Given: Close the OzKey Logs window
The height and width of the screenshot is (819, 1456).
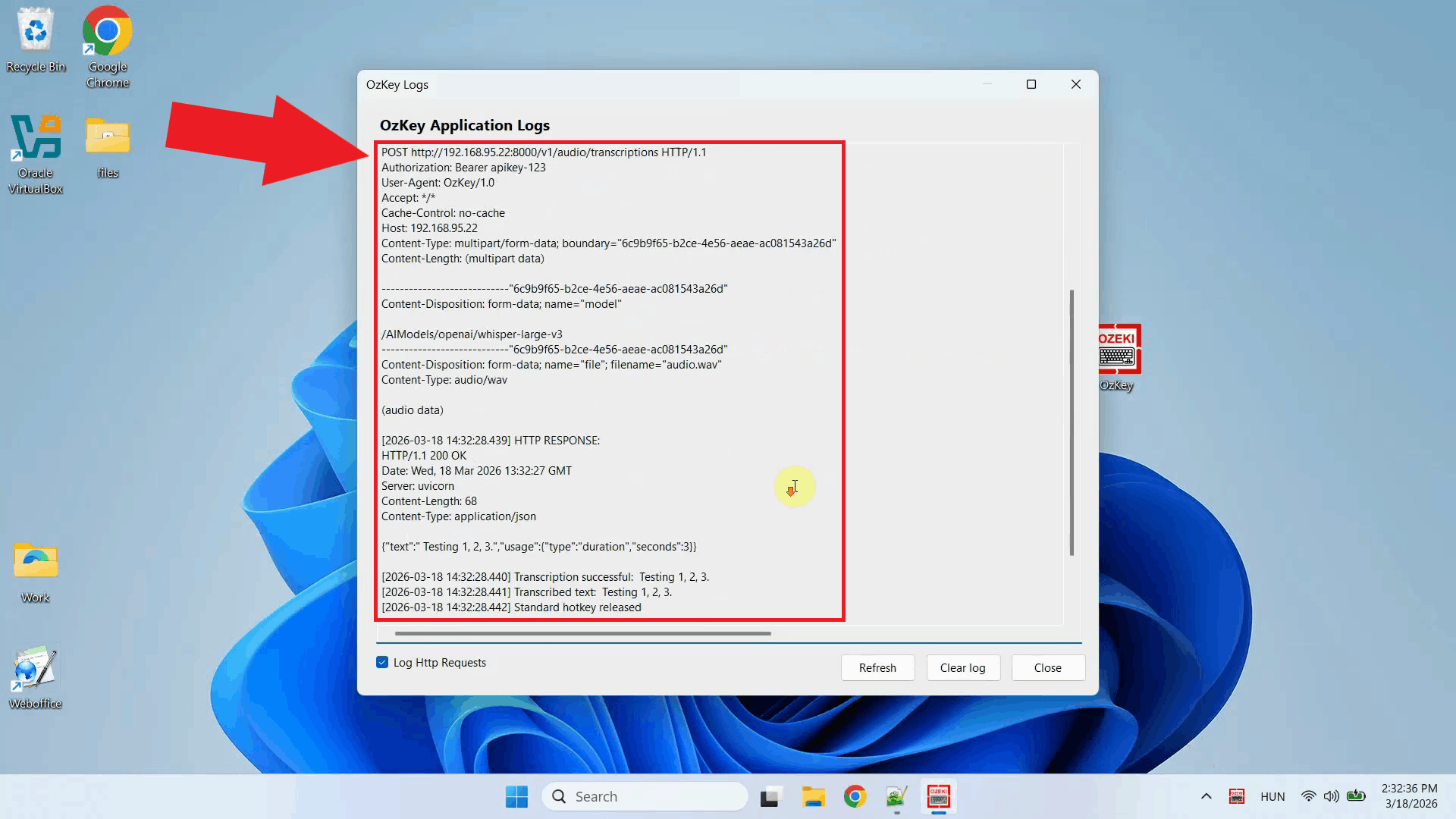Looking at the screenshot, I should pos(1047,667).
